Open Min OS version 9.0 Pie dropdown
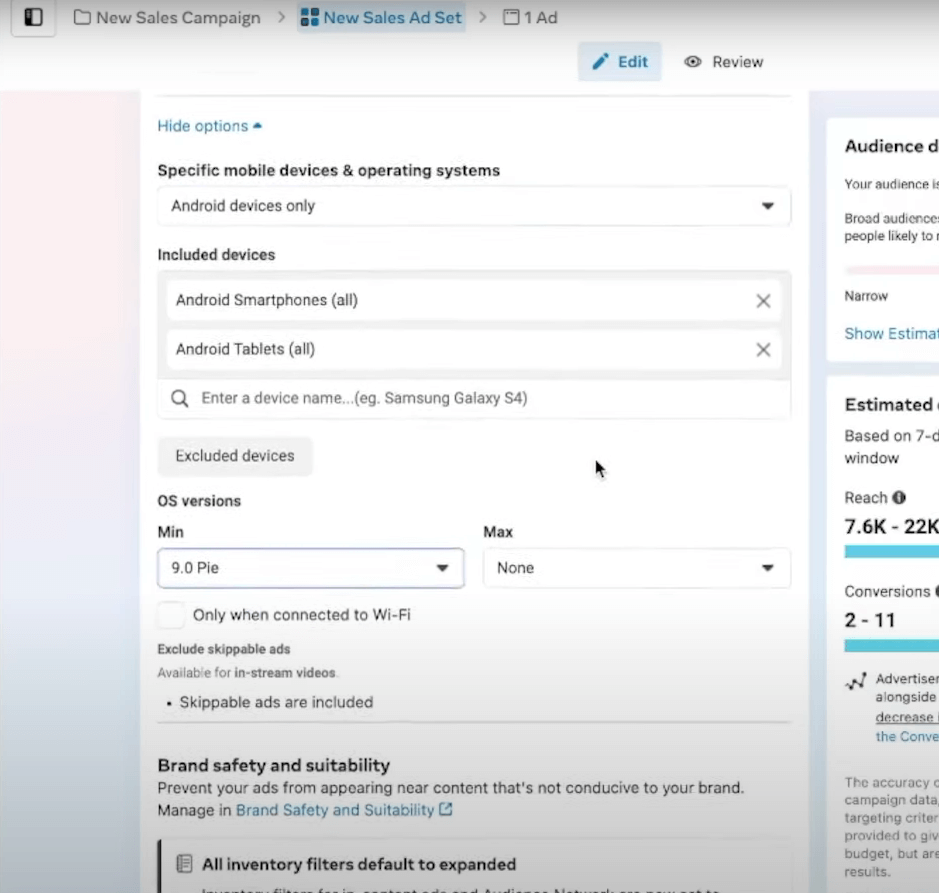This screenshot has height=893, width=939. point(311,568)
